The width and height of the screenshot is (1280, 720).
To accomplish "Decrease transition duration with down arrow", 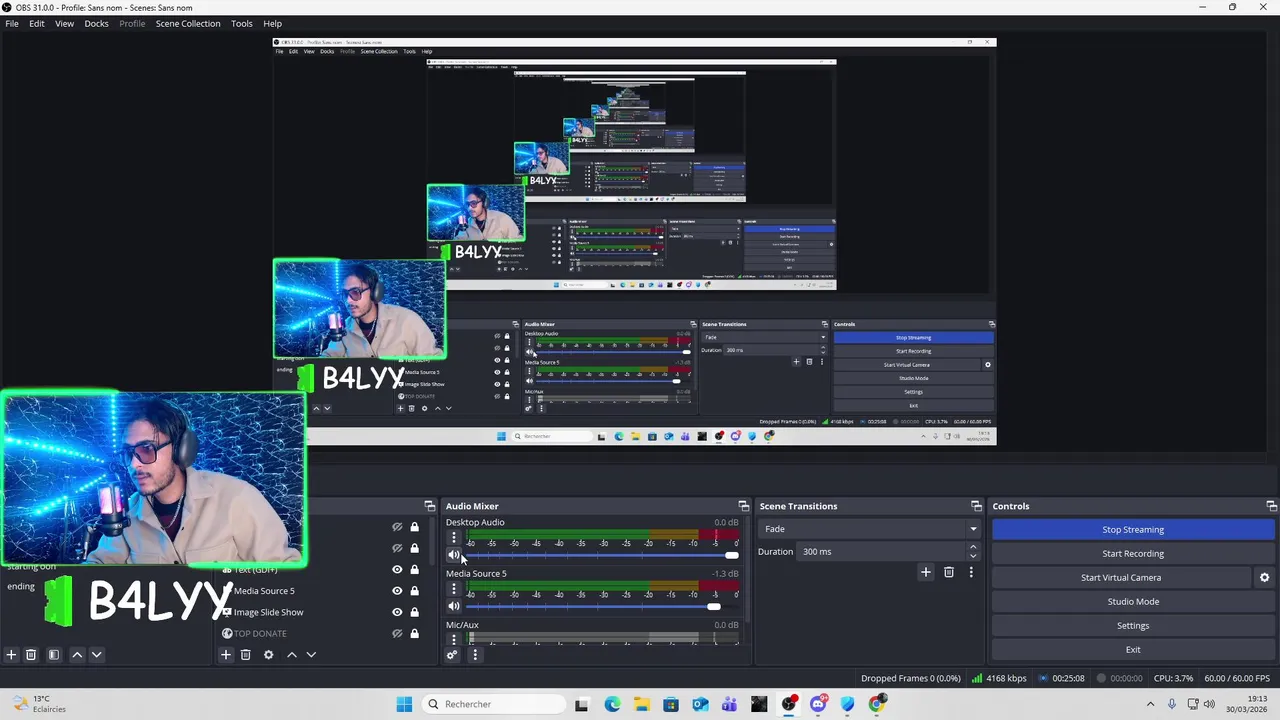I will click(973, 556).
